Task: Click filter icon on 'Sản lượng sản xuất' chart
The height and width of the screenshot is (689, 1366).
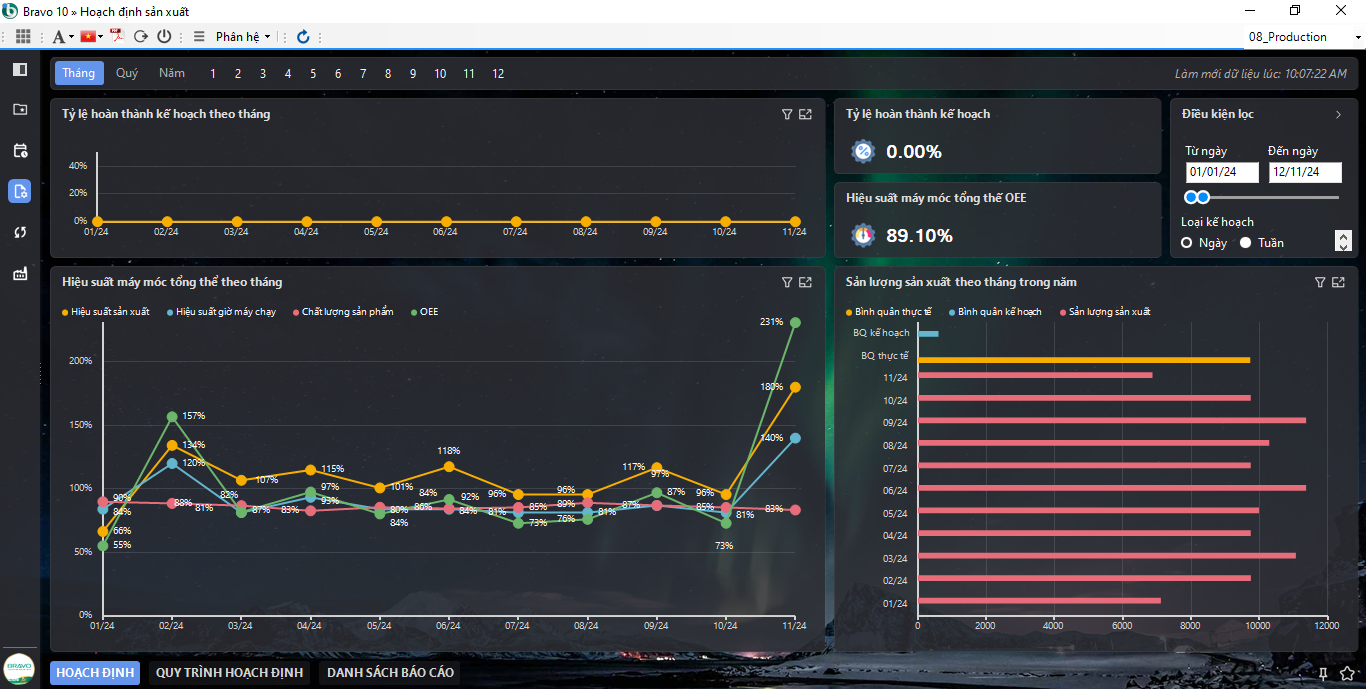Action: coord(1320,282)
